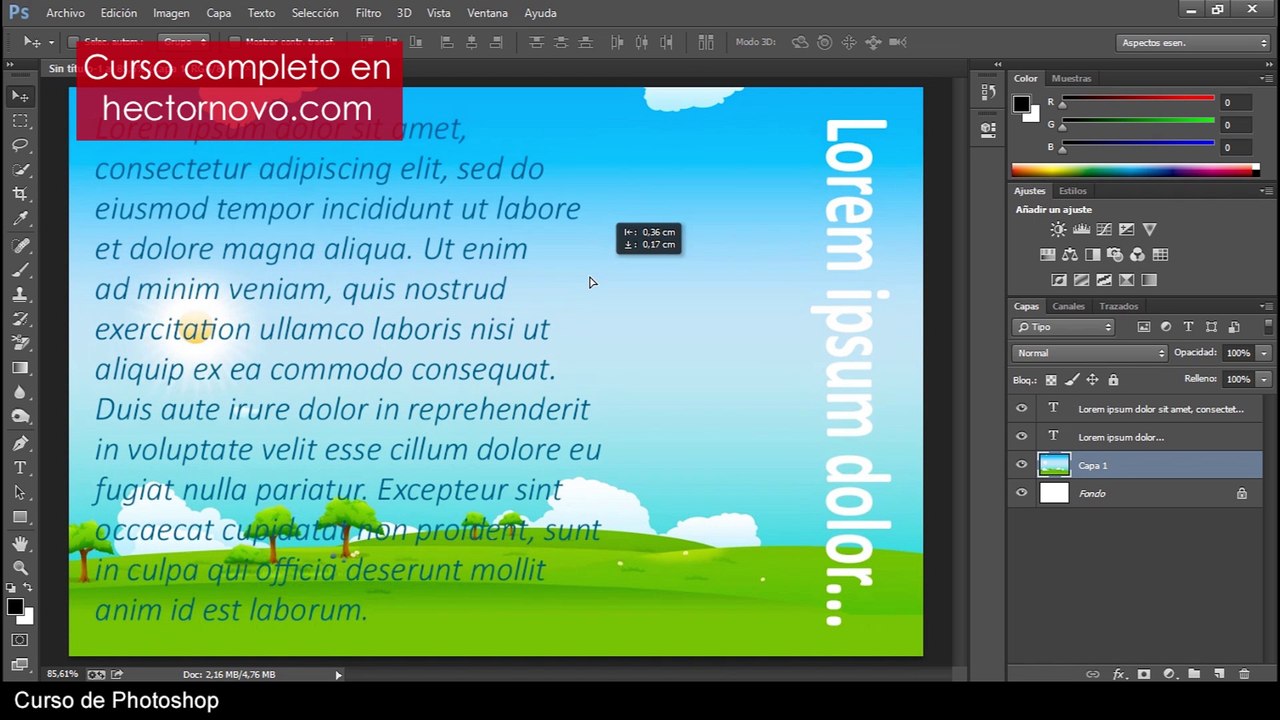
Task: Select the Brush tool
Action: (20, 270)
